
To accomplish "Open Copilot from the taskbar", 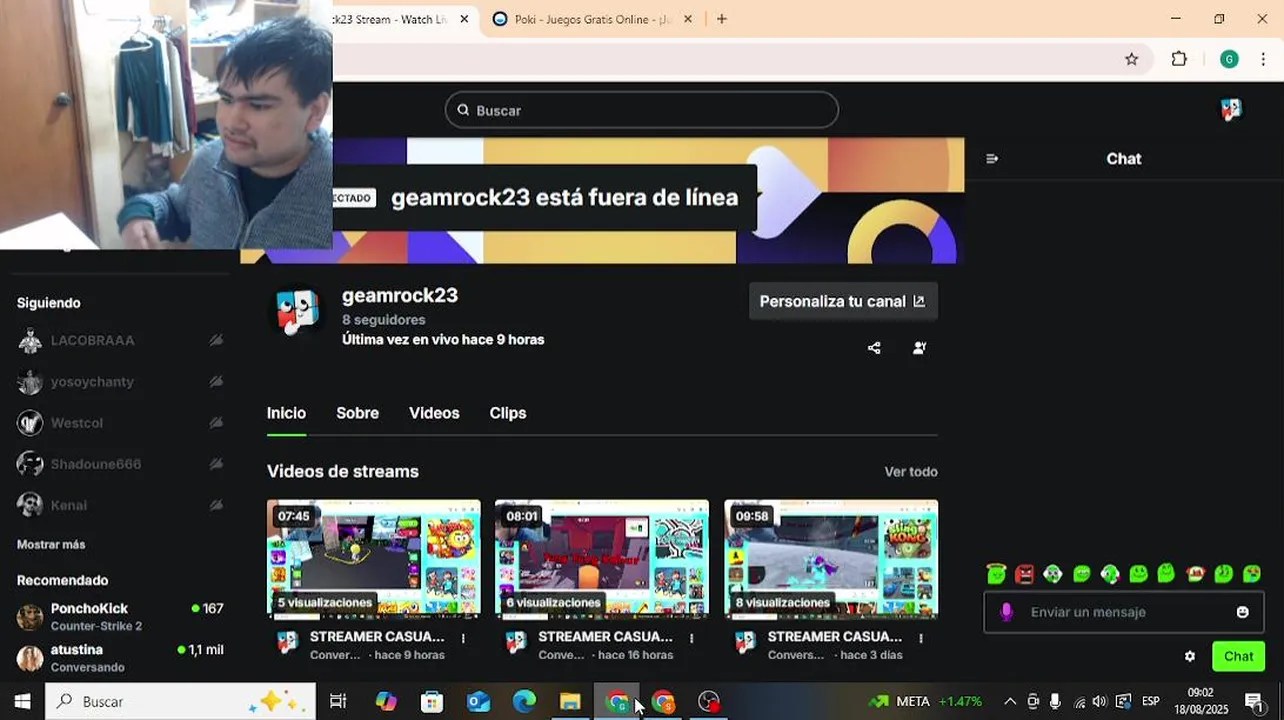I will pyautogui.click(x=386, y=702).
